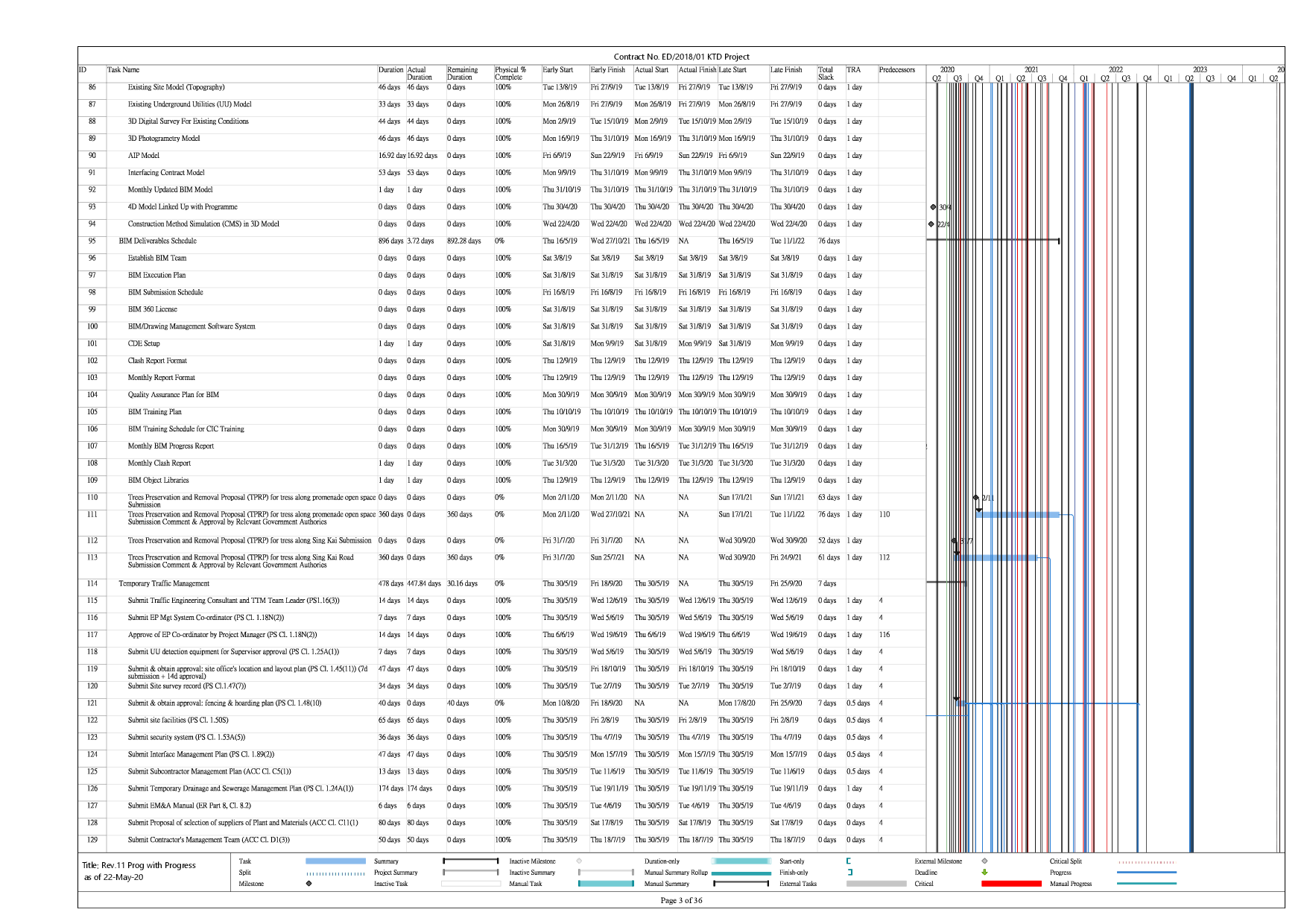The width and height of the screenshot is (1307, 924).
Task: Click the Milestone diamond symbol in legend
Action: (308, 884)
